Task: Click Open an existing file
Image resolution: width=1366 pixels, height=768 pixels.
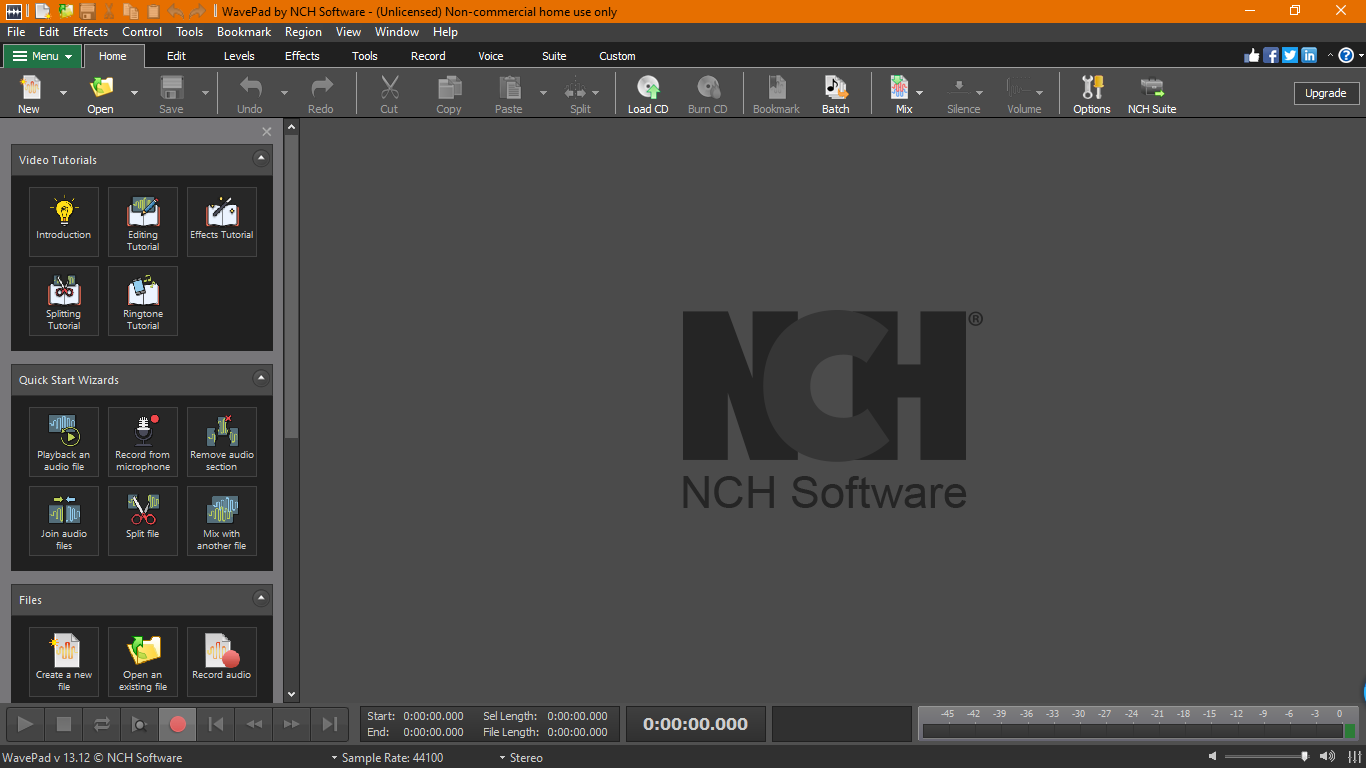Action: [143, 662]
